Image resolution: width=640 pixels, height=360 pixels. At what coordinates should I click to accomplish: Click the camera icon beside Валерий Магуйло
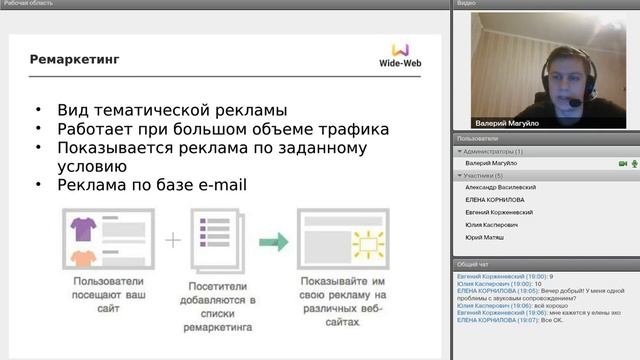pos(622,164)
